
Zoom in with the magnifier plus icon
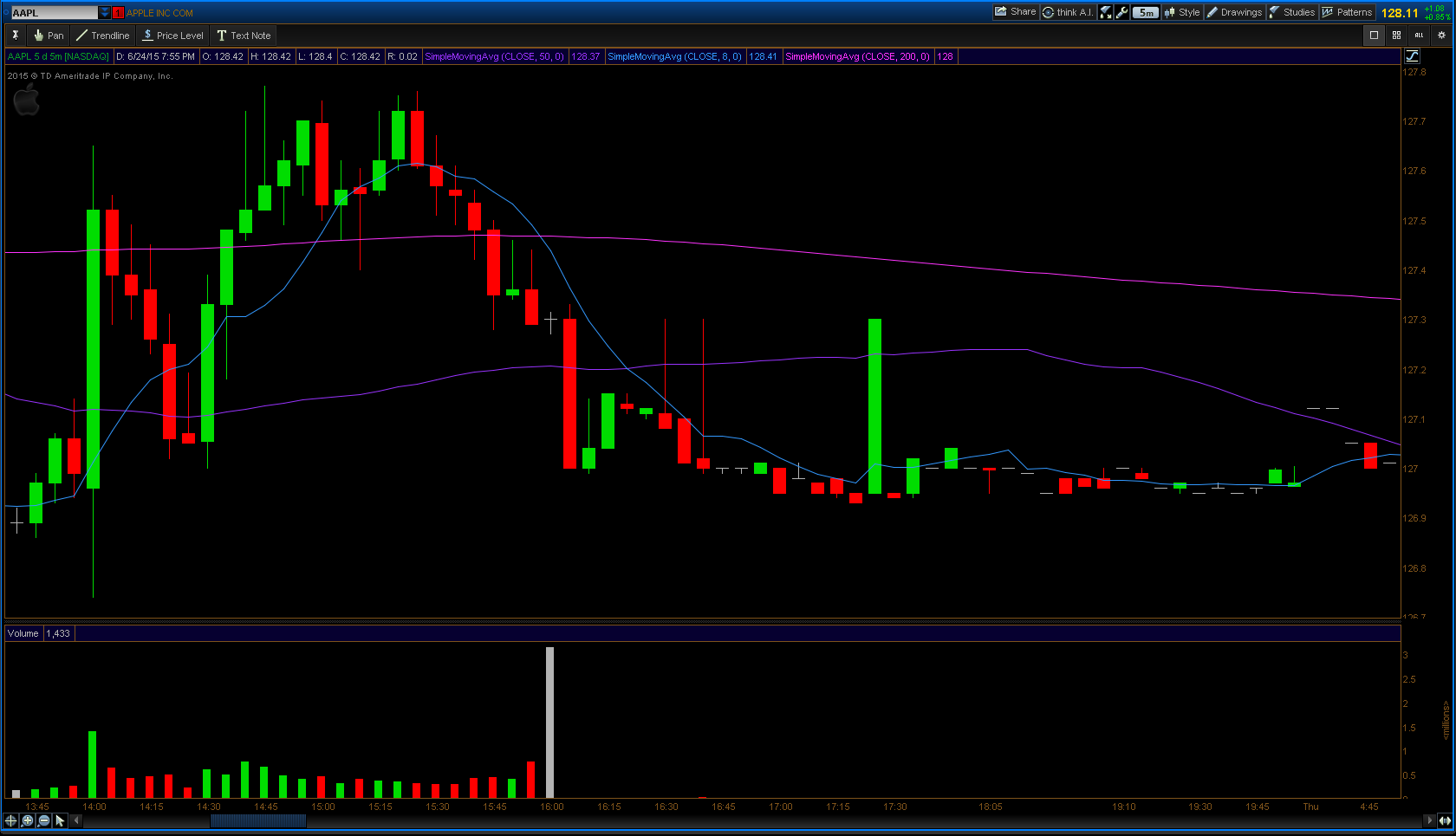[x=28, y=820]
